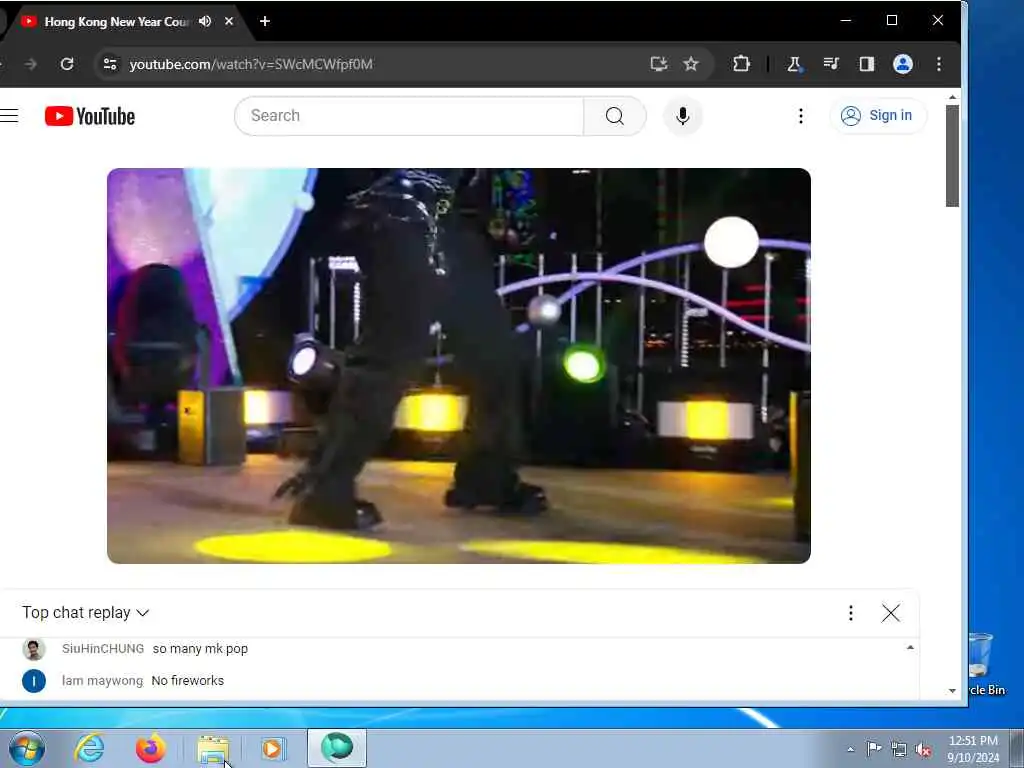Viewport: 1024px width, 768px height.
Task: Click the SiuHinCHUNG username
Action: [103, 648]
